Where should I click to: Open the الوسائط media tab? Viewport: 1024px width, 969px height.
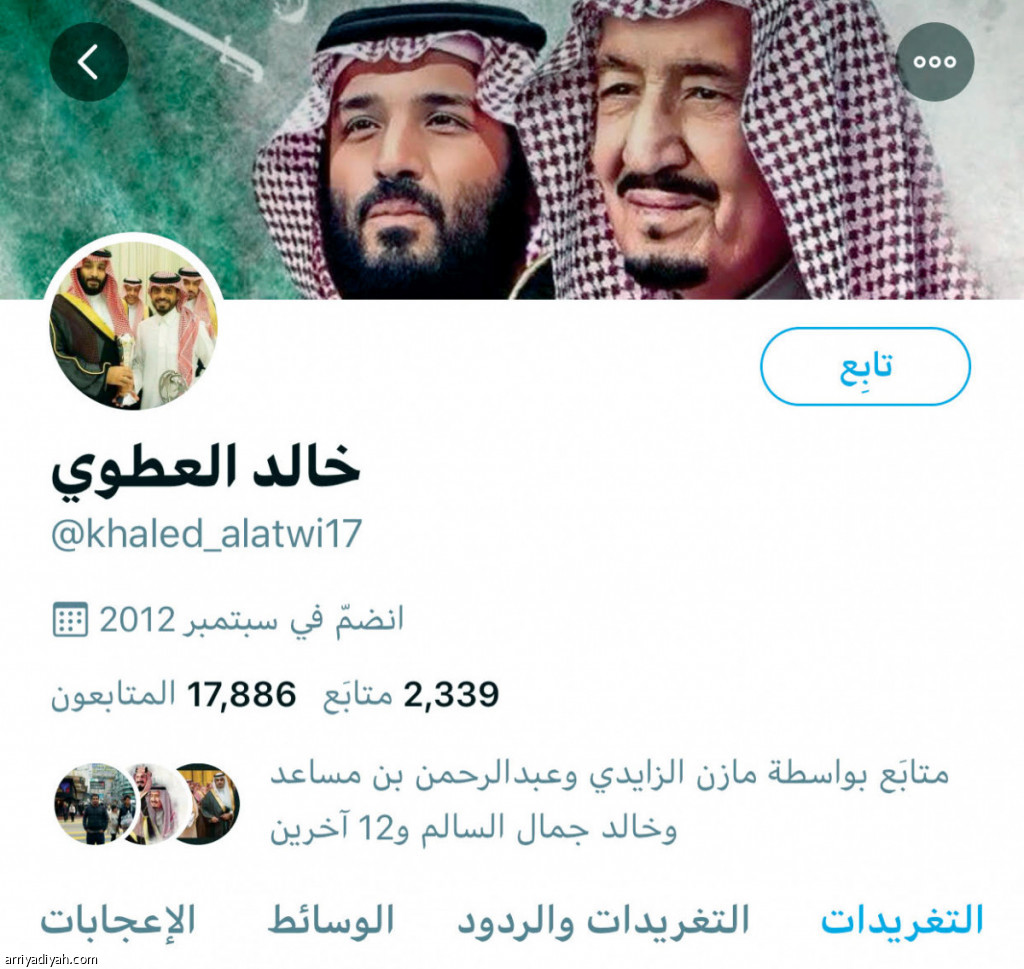[331, 921]
